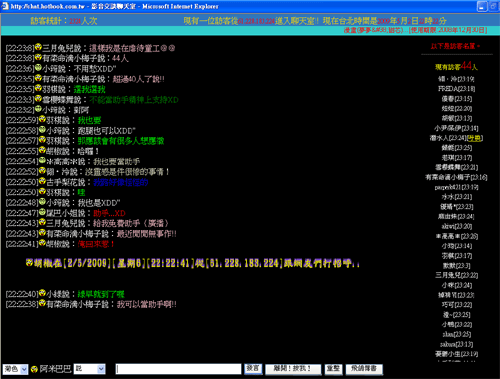
Task: Click Internet Explorer page icon in title bar
Action: click(5, 6)
